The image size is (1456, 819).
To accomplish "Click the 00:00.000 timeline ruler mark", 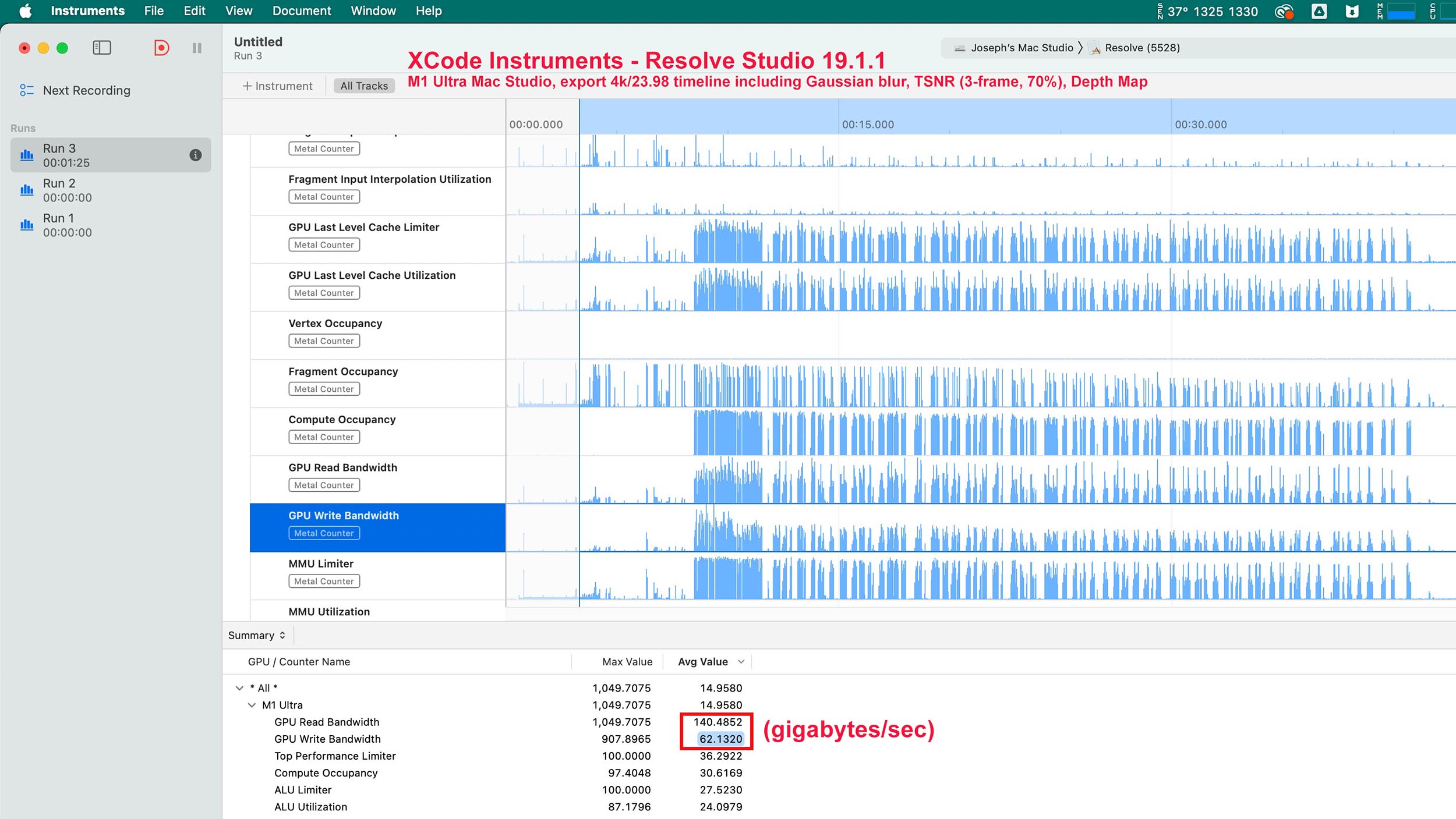I will click(536, 125).
